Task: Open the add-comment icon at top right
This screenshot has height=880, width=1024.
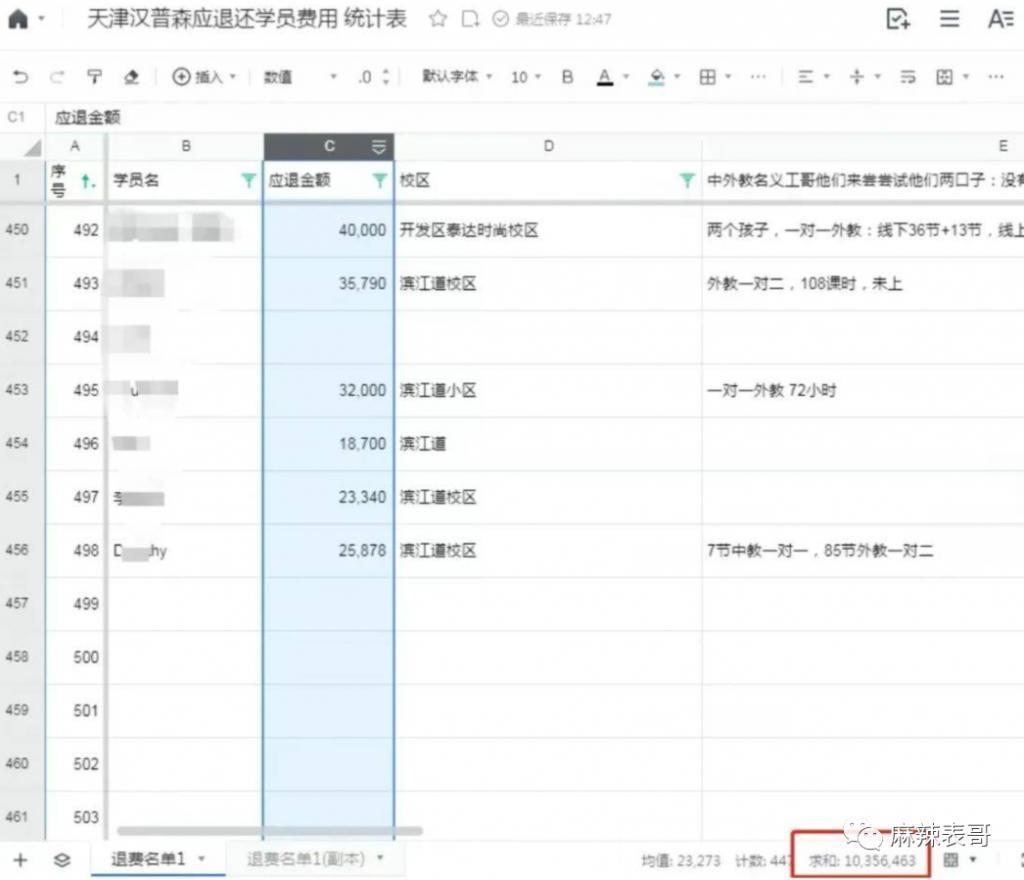Action: (898, 18)
